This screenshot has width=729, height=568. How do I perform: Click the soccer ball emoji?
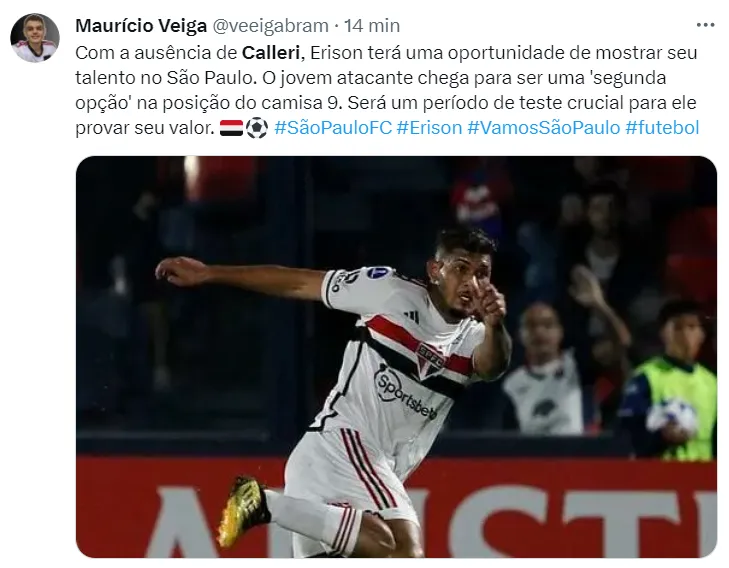click(257, 128)
